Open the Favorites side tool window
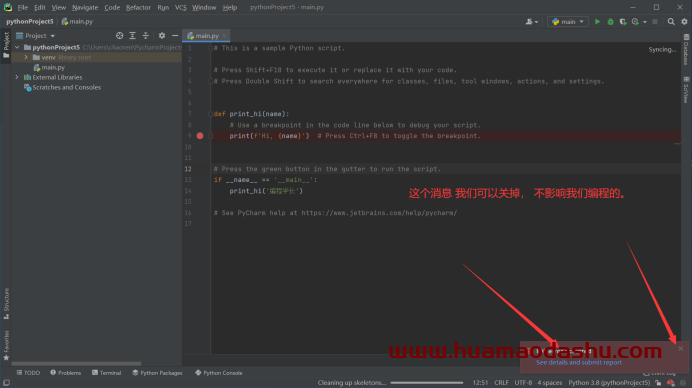Image resolution: width=692 pixels, height=388 pixels. click(6, 345)
